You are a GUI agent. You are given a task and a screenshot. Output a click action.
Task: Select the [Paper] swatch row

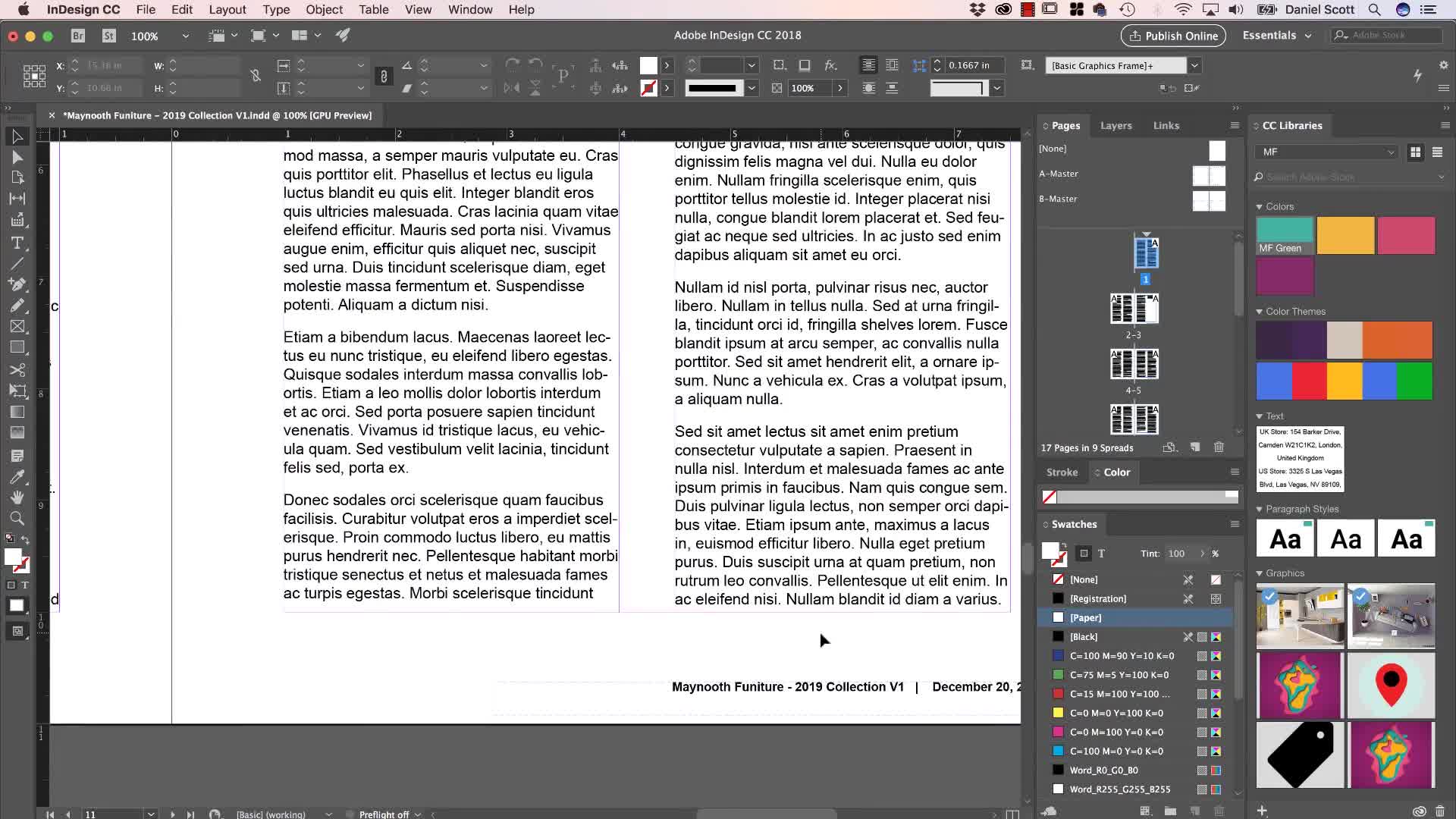tap(1135, 618)
